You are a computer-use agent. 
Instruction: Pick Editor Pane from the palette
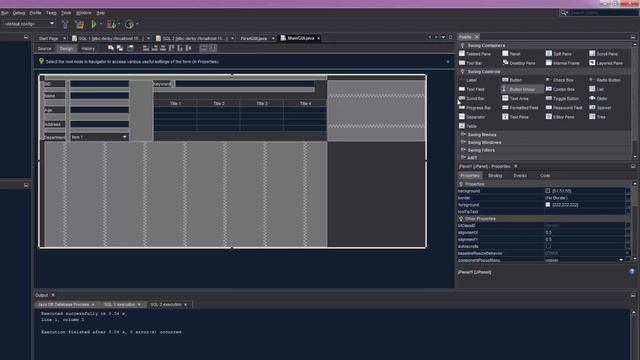[560, 117]
